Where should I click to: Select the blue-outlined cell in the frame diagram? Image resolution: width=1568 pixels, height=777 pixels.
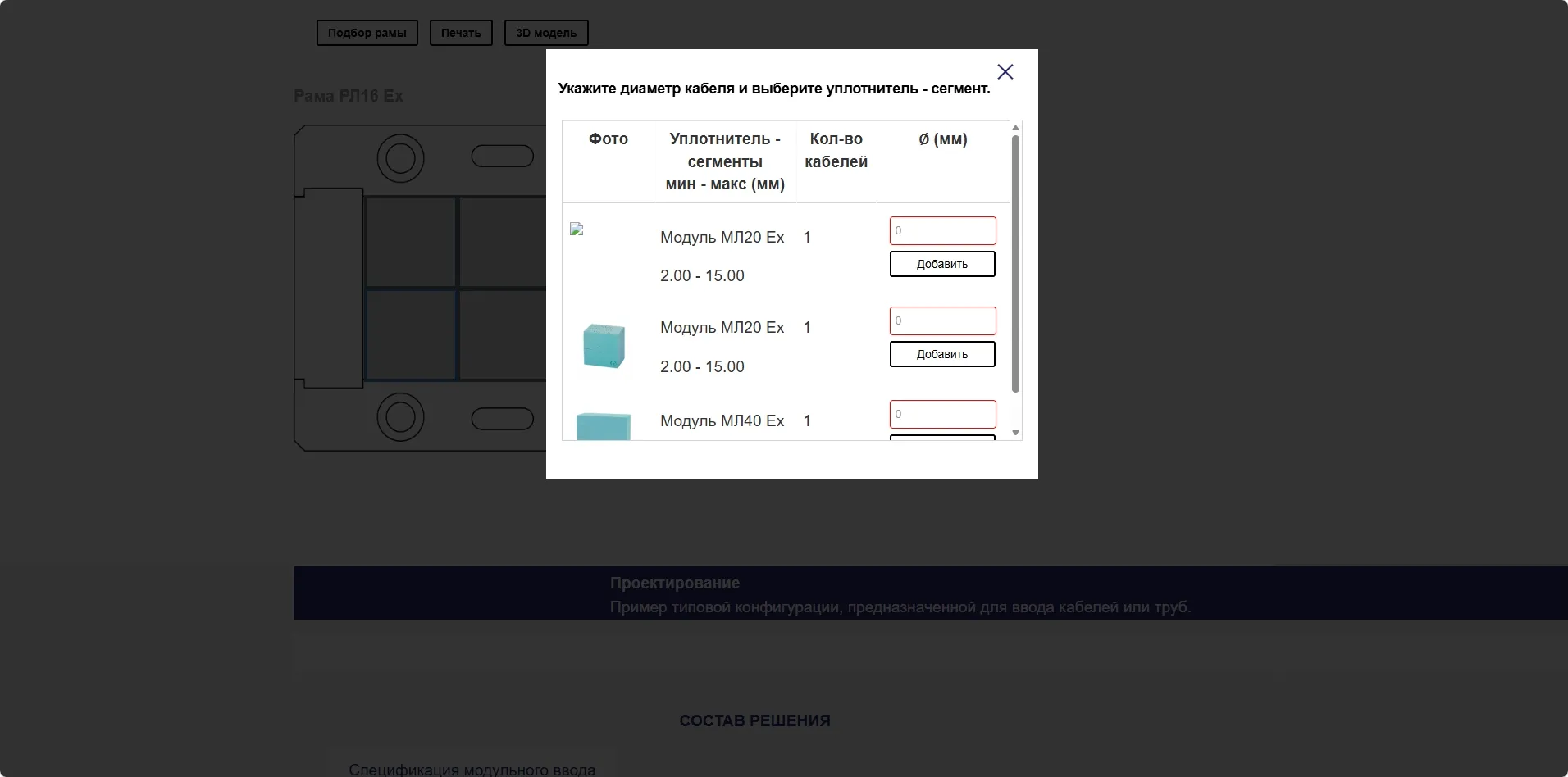click(411, 334)
